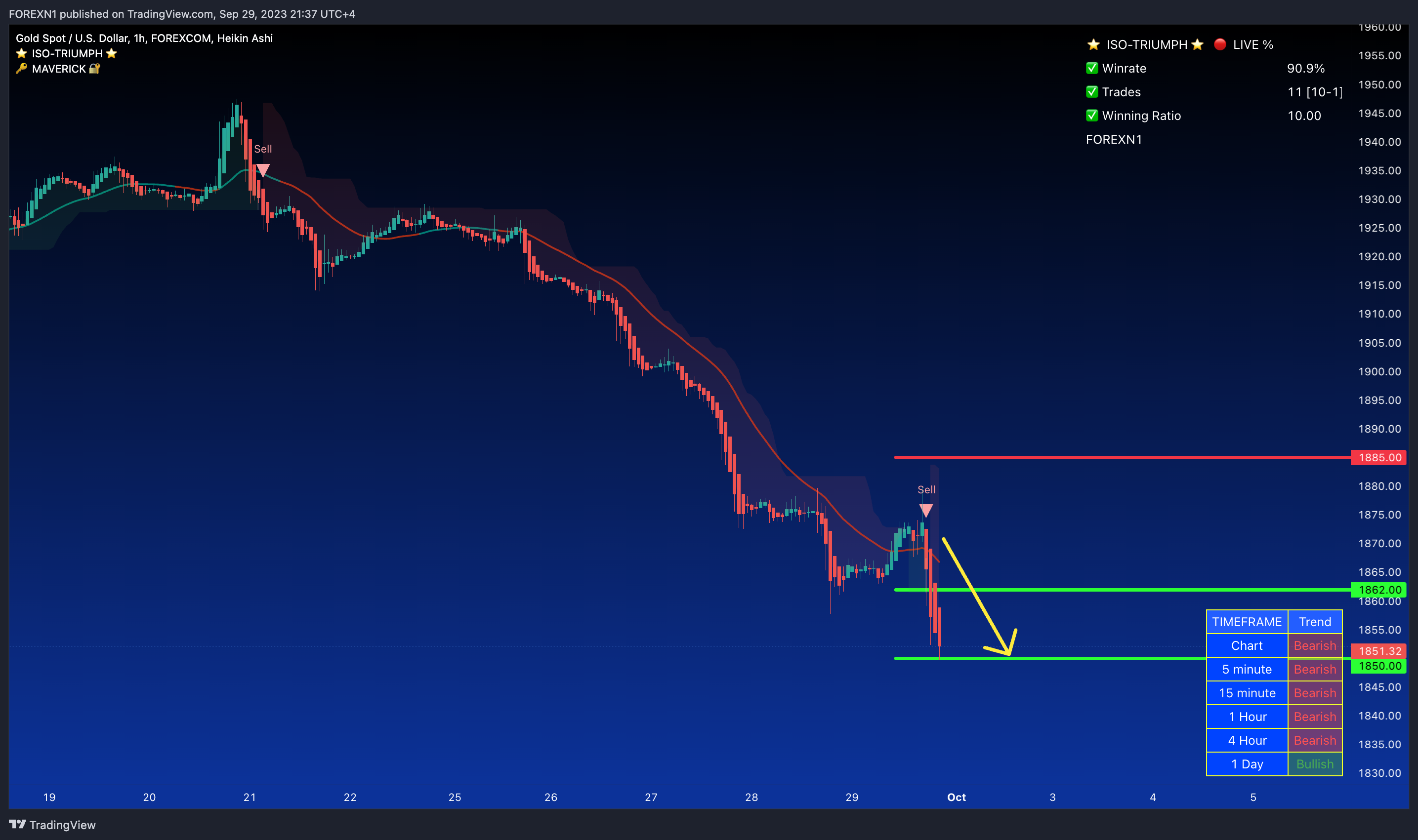Image resolution: width=1418 pixels, height=840 pixels.
Task: Click the TradingView logo at the bottom
Action: tap(52, 825)
